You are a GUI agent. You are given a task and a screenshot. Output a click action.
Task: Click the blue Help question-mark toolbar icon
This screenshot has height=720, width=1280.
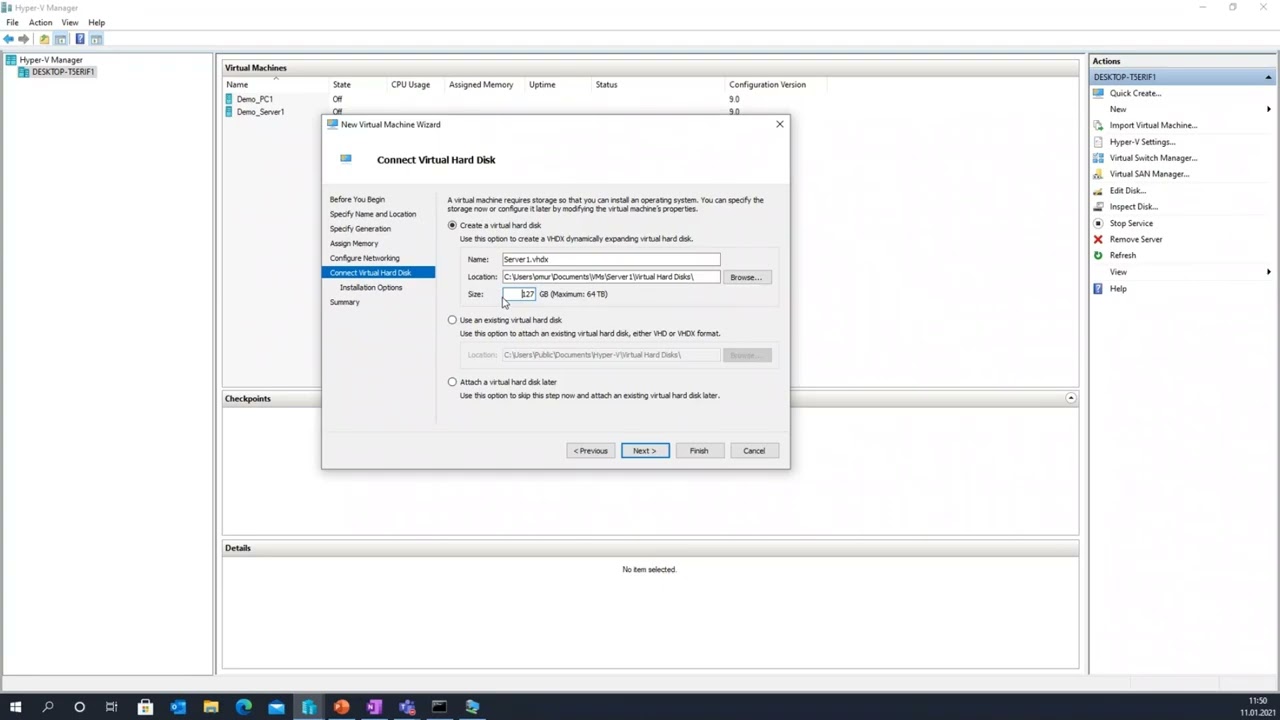80,39
